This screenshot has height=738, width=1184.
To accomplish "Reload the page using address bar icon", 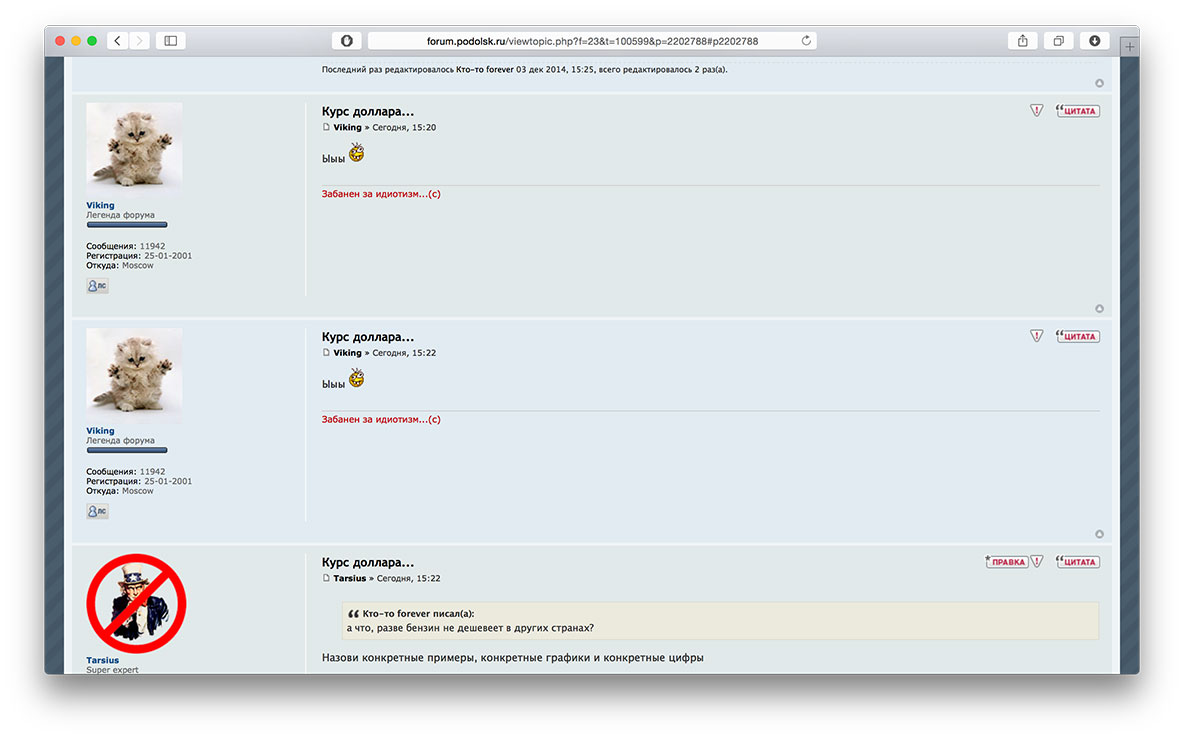I will pos(806,41).
